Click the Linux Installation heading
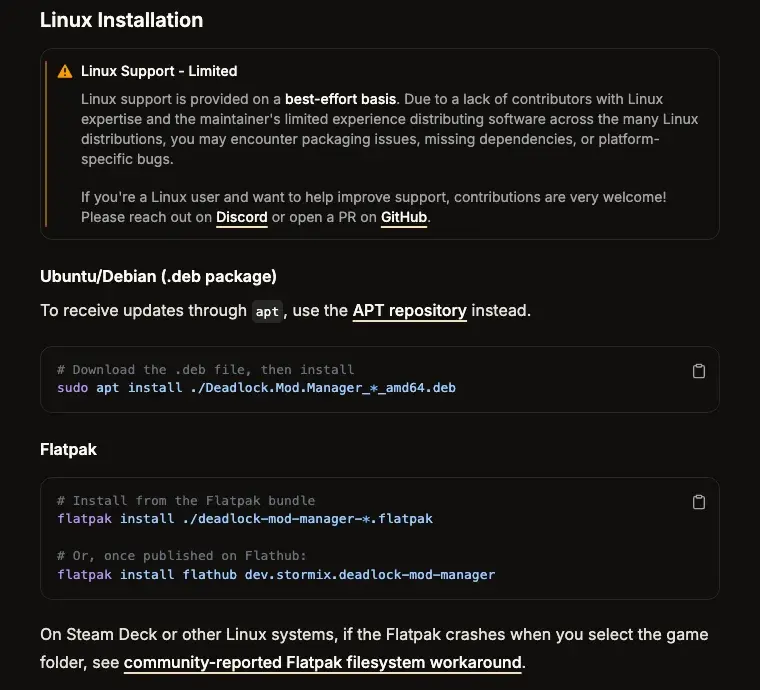This screenshot has width=760, height=690. tap(121, 20)
